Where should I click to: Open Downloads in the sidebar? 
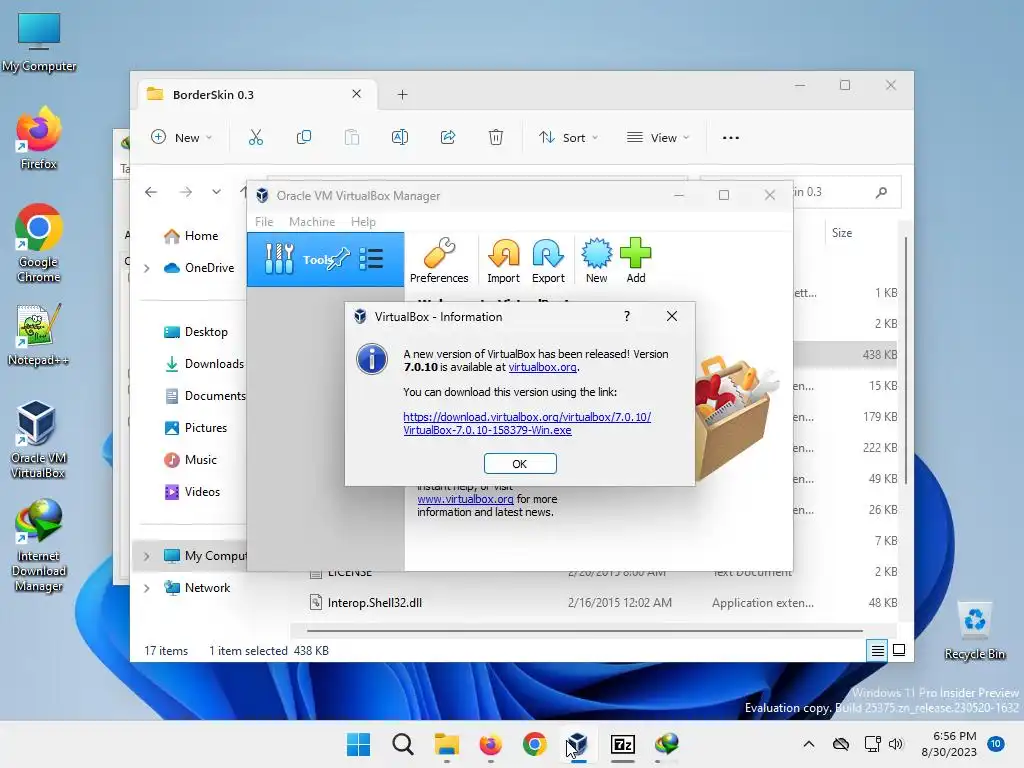pyautogui.click(x=204, y=364)
